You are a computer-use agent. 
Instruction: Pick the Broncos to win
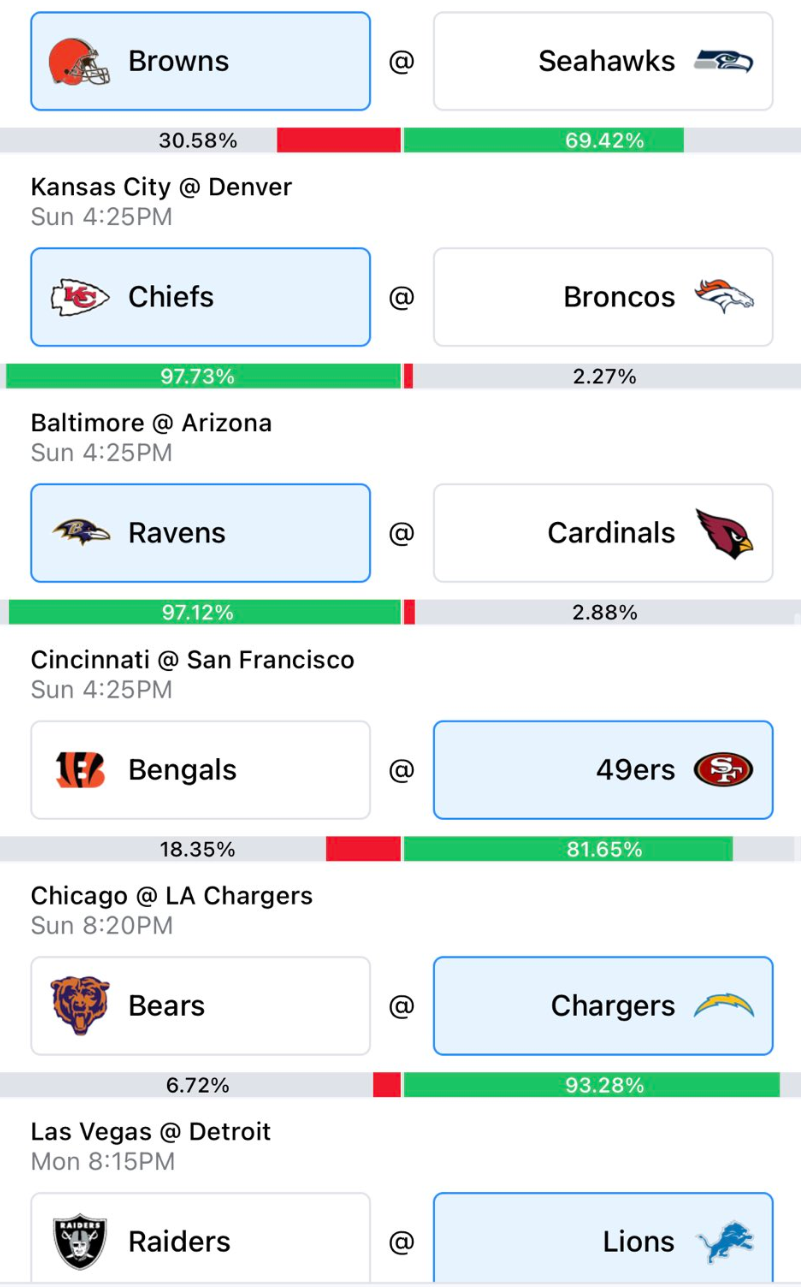click(603, 297)
